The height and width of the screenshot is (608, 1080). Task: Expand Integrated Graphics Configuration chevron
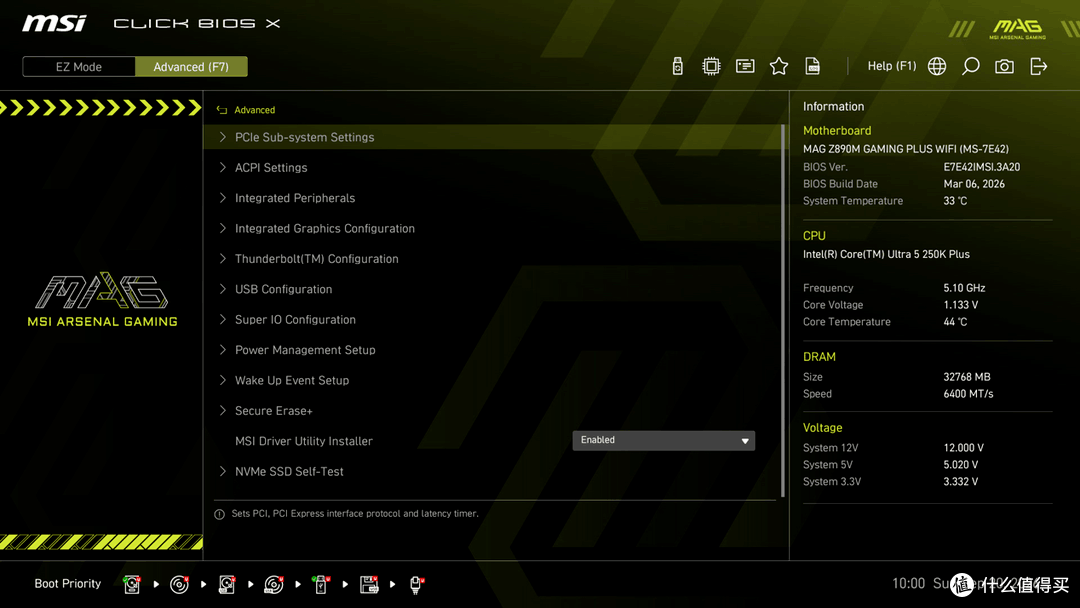click(x=222, y=228)
